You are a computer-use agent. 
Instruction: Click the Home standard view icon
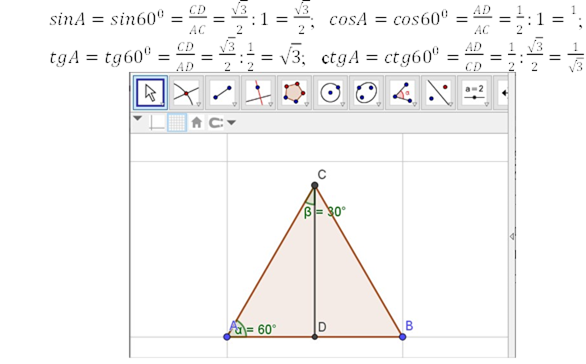point(197,122)
